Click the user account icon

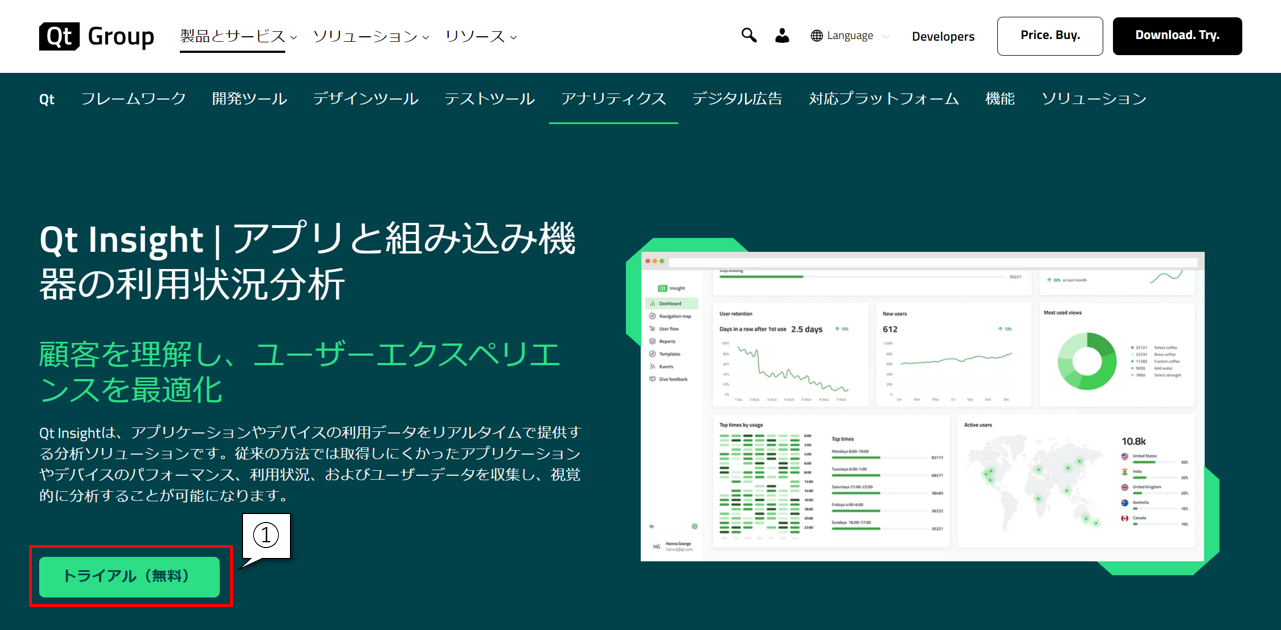782,35
